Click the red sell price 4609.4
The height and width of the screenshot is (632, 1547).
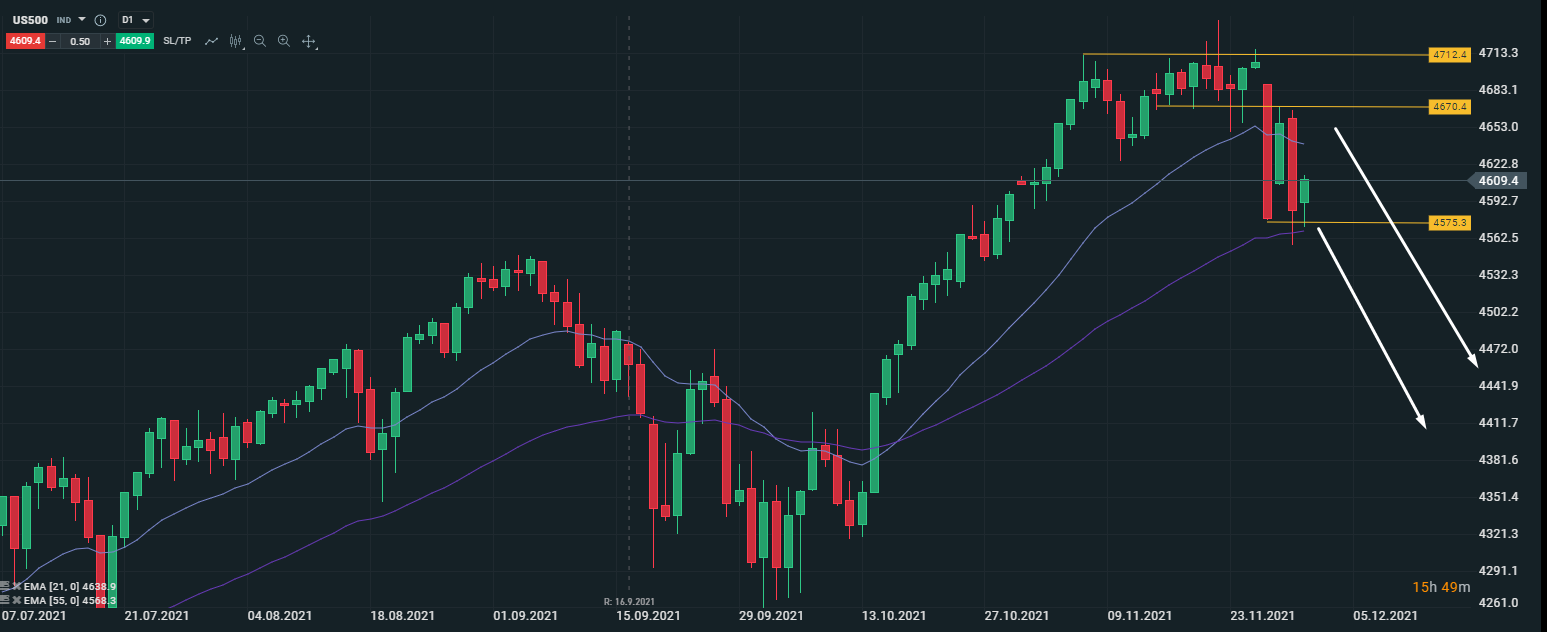coord(24,41)
